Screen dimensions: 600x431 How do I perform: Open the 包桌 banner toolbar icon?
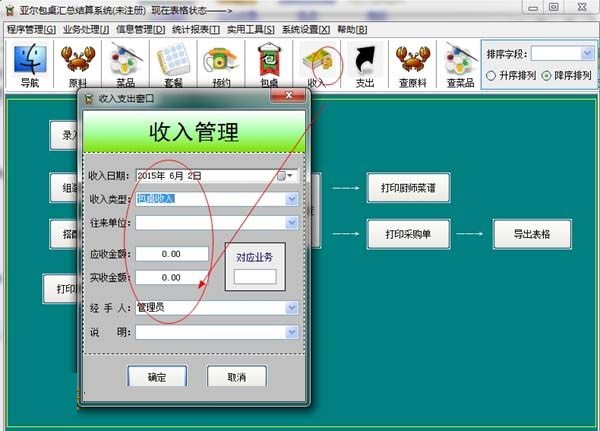(269, 65)
